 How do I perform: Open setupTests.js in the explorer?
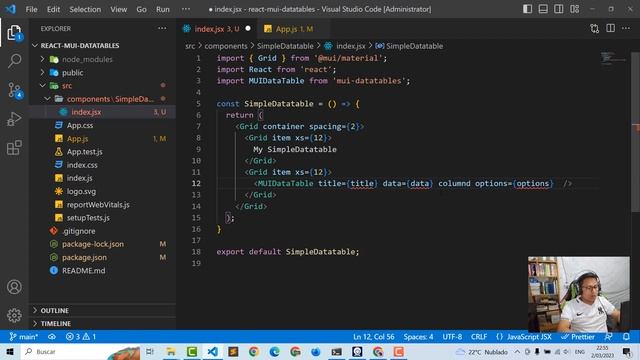tap(102, 218)
